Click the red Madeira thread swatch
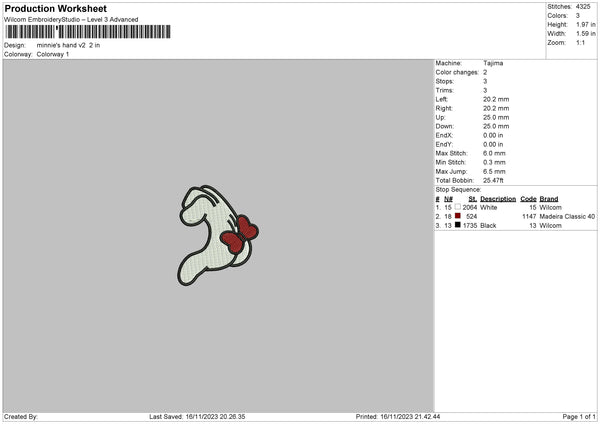Viewport: 600px width, 424px height. (457, 216)
